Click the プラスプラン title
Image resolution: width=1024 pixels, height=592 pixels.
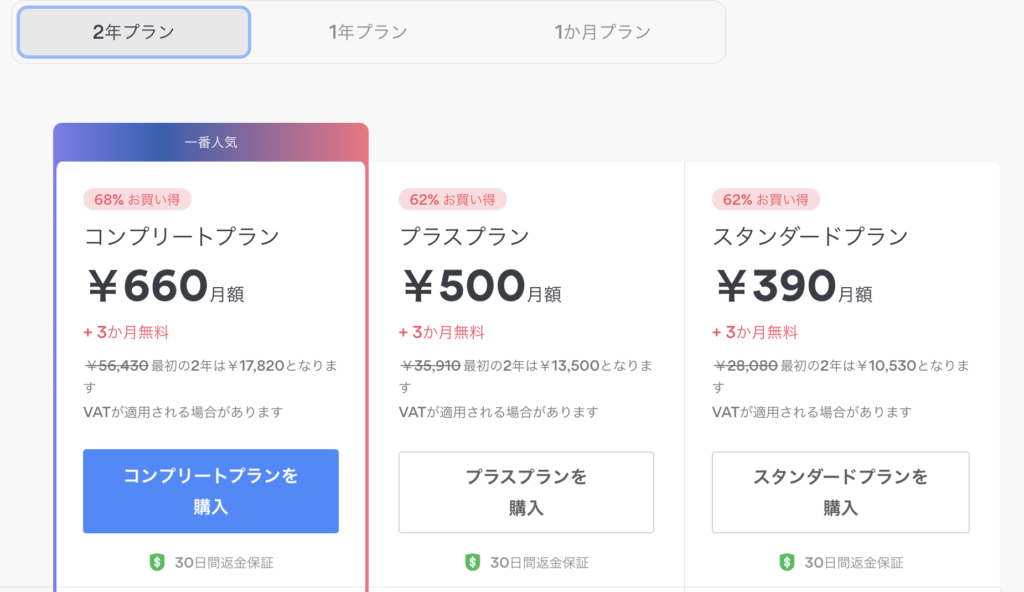click(x=464, y=236)
